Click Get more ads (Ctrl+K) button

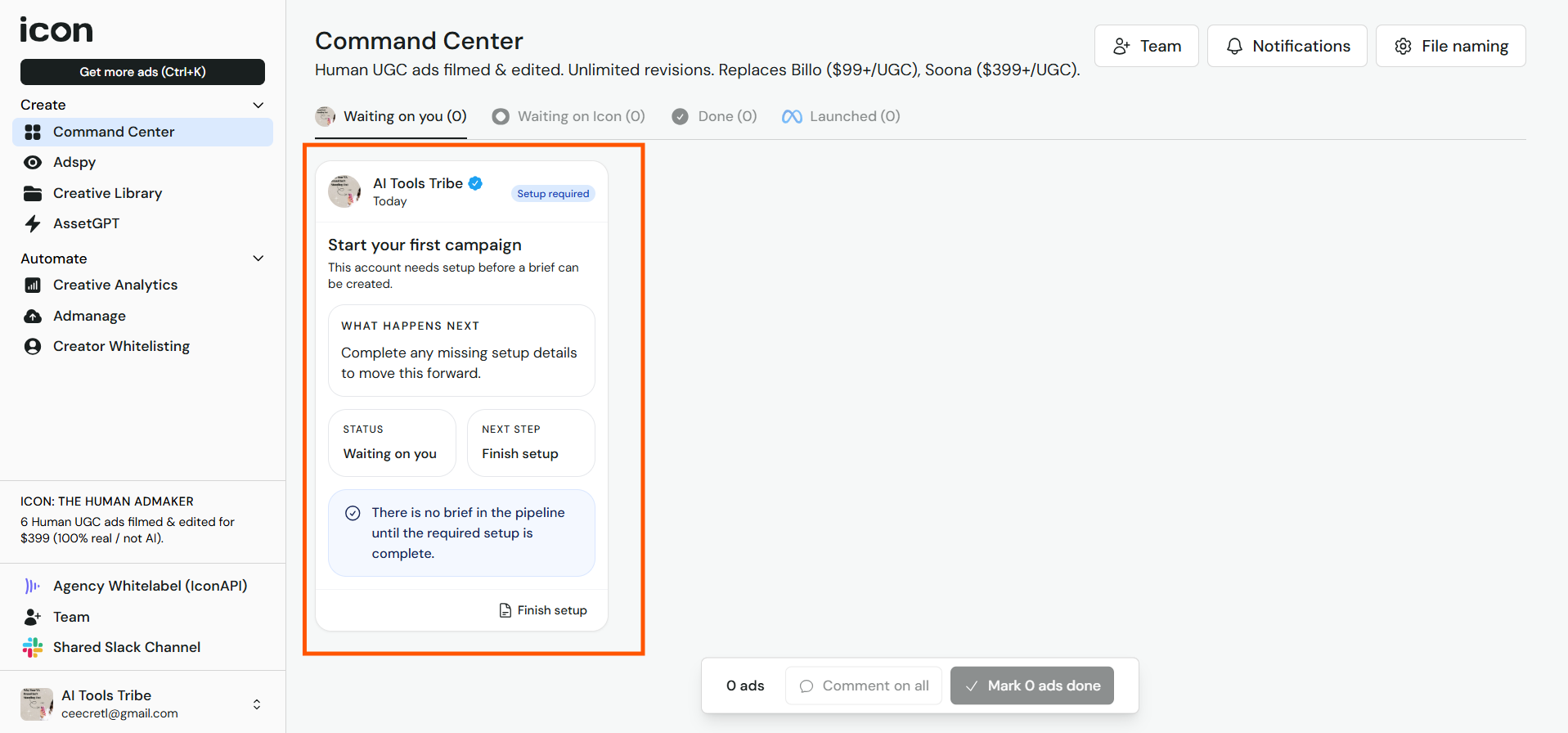(142, 72)
